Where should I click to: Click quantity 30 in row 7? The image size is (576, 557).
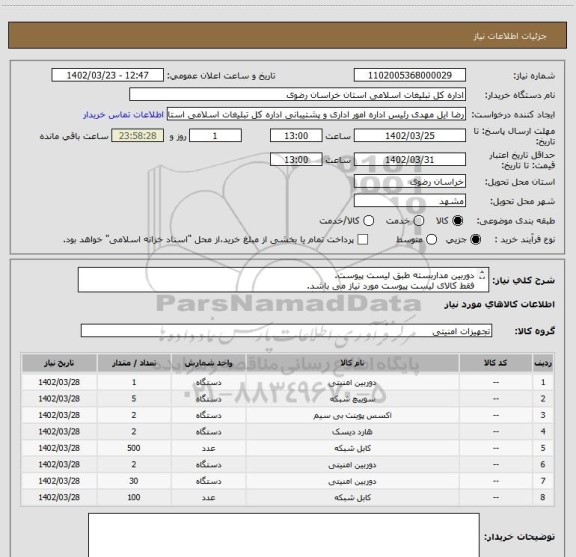[x=134, y=481]
